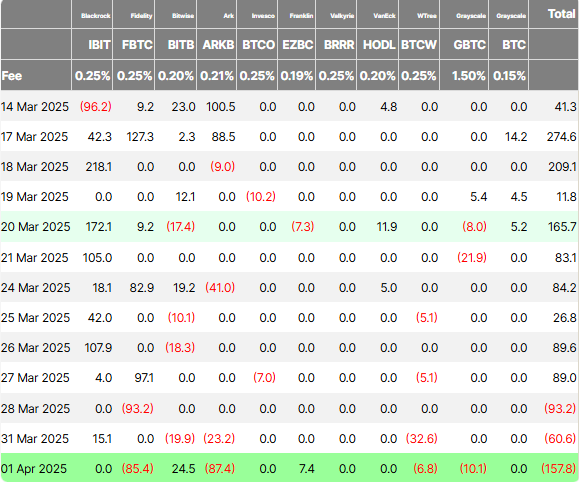579x482 pixels.
Task: Click the 24.5 BITB inflow value
Action: point(183,469)
